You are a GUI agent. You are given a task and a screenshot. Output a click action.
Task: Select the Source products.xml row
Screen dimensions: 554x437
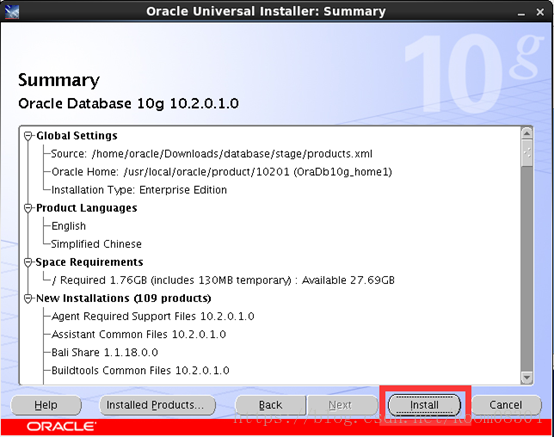click(x=212, y=154)
